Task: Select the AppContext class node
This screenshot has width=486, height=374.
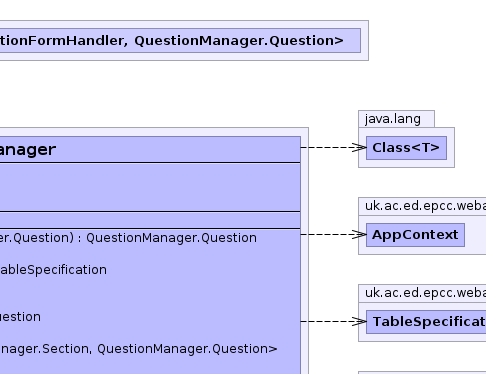Action: (415, 235)
